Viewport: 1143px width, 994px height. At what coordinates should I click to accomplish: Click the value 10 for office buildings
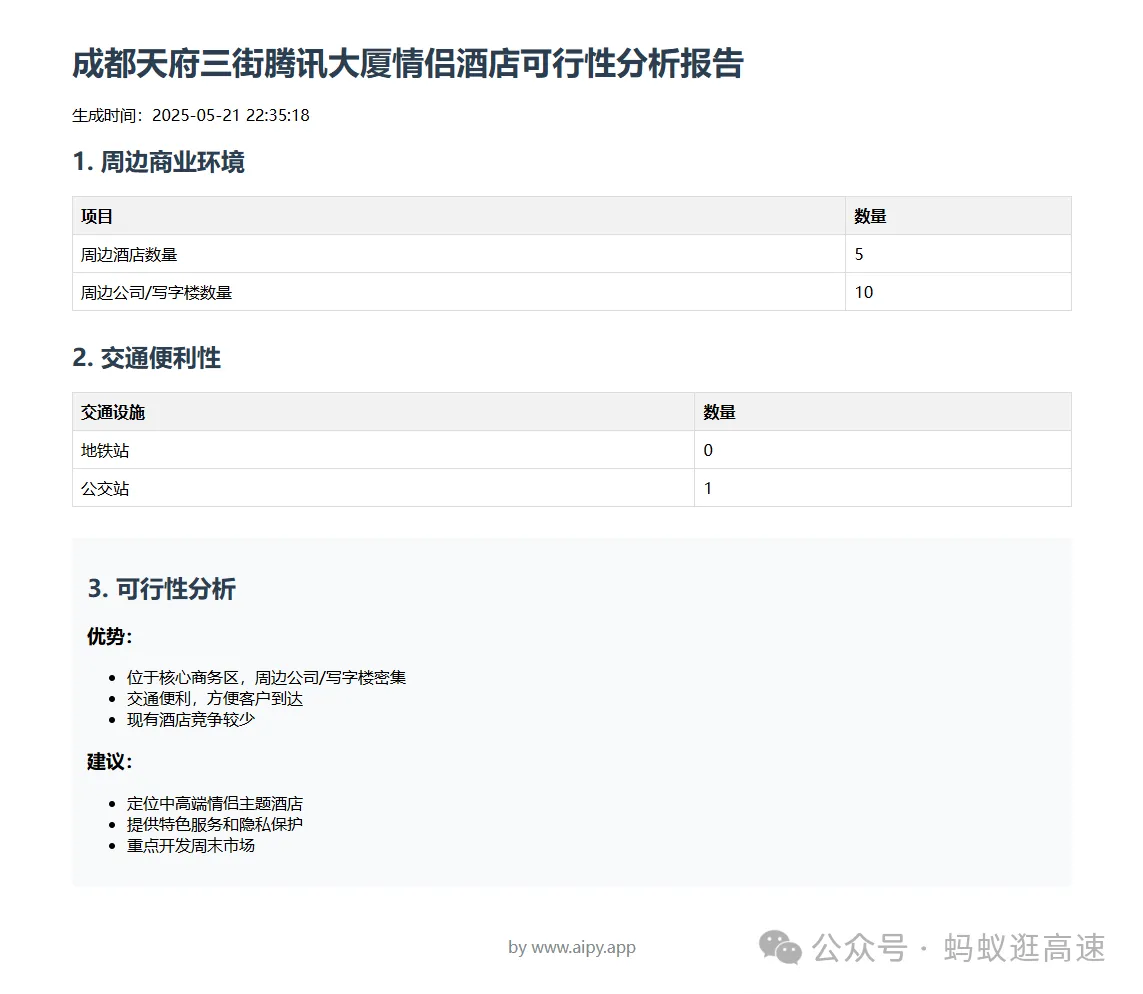(x=864, y=292)
